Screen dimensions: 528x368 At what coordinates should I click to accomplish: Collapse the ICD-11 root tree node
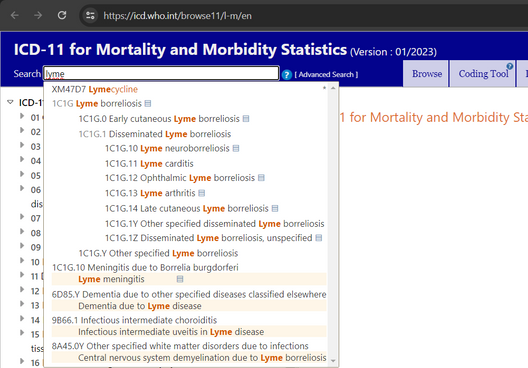tap(10, 102)
